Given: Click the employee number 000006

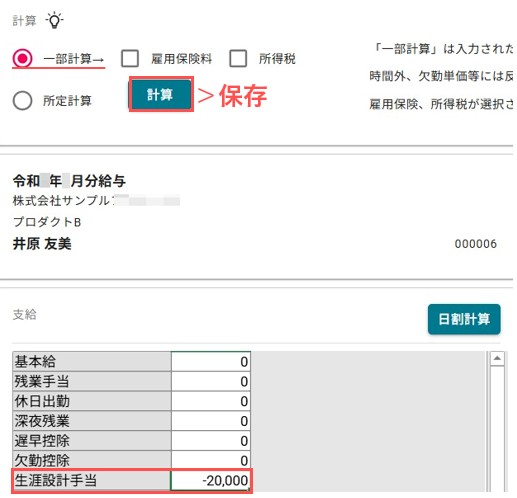Looking at the screenshot, I should [x=476, y=244].
